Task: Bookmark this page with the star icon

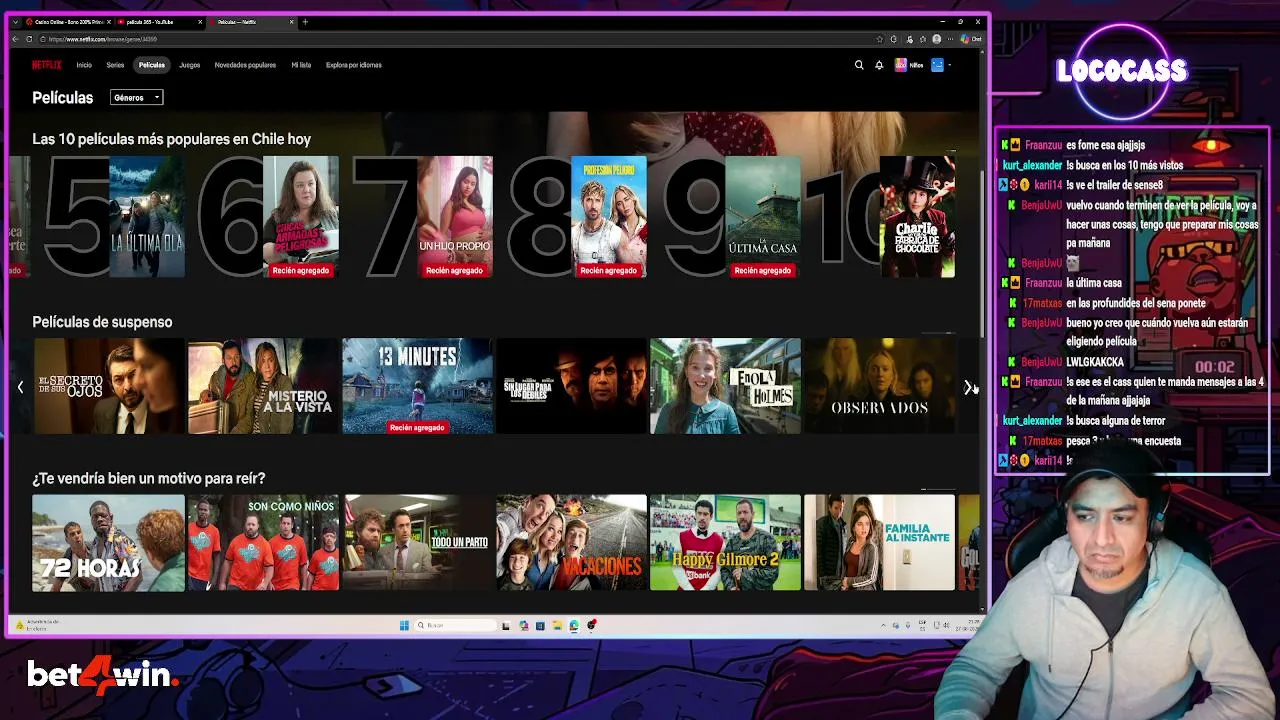Action: [879, 39]
